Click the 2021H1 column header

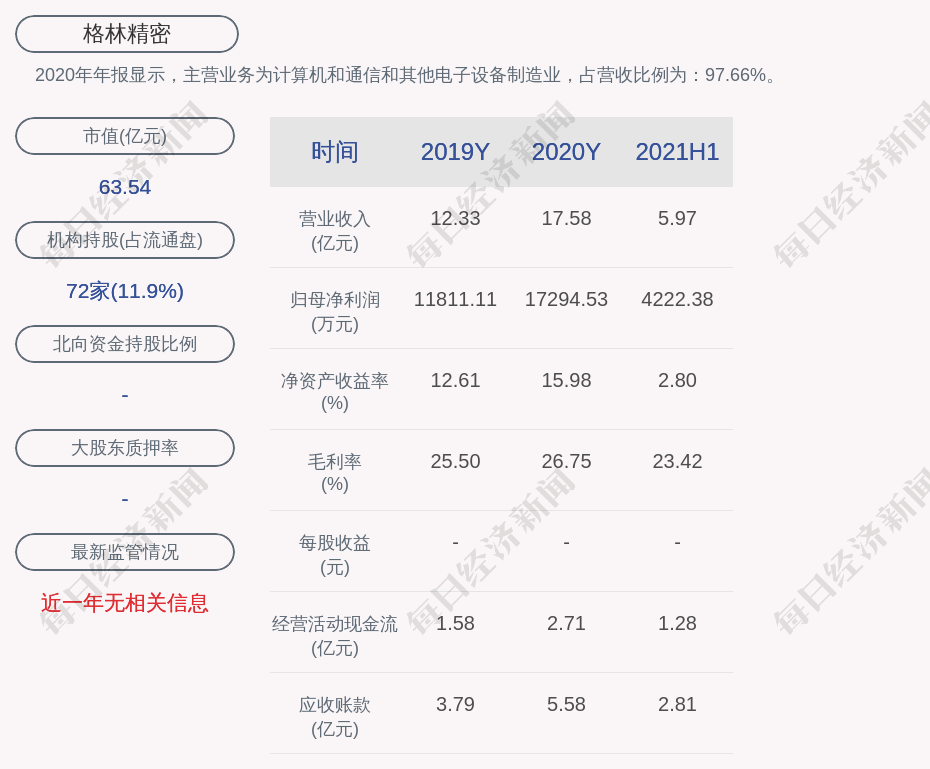click(677, 152)
